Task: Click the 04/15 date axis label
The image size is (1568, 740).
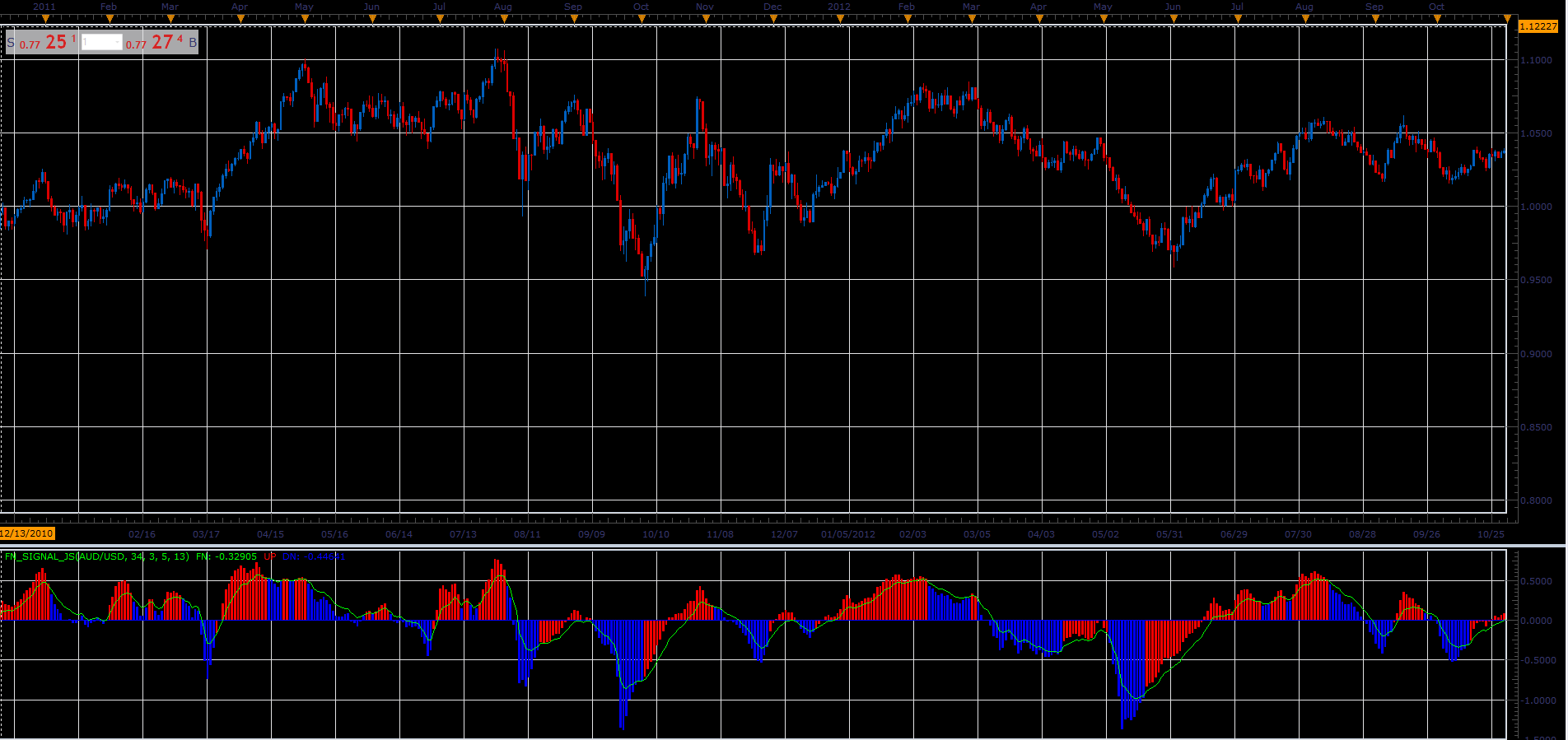Action: coord(270,534)
